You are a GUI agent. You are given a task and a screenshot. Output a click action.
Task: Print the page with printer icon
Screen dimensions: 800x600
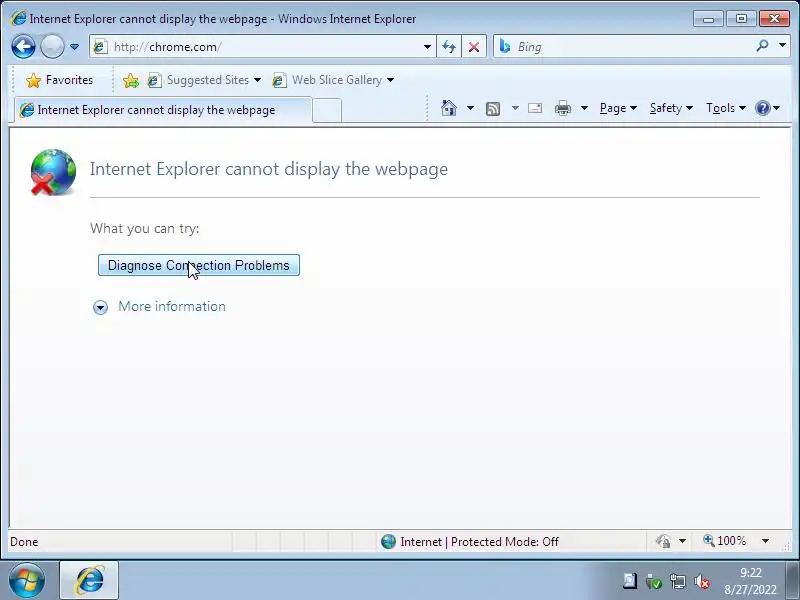(563, 108)
